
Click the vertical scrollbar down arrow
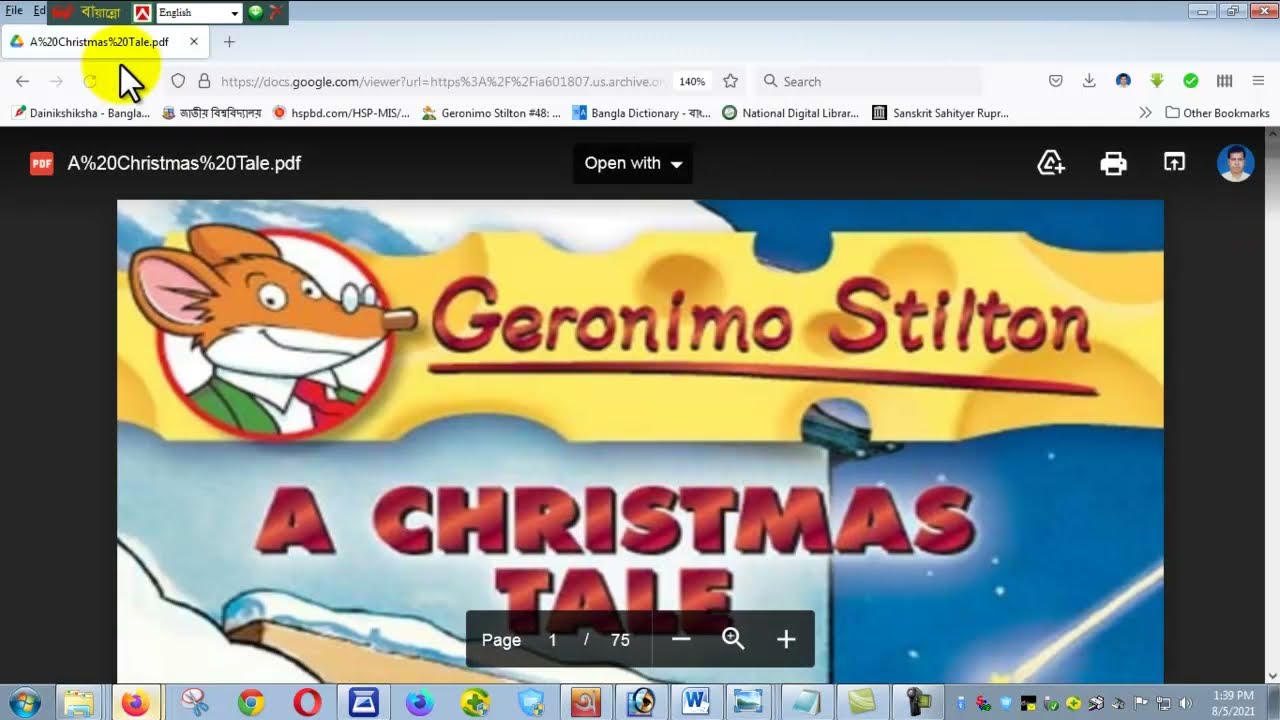tap(1272, 675)
